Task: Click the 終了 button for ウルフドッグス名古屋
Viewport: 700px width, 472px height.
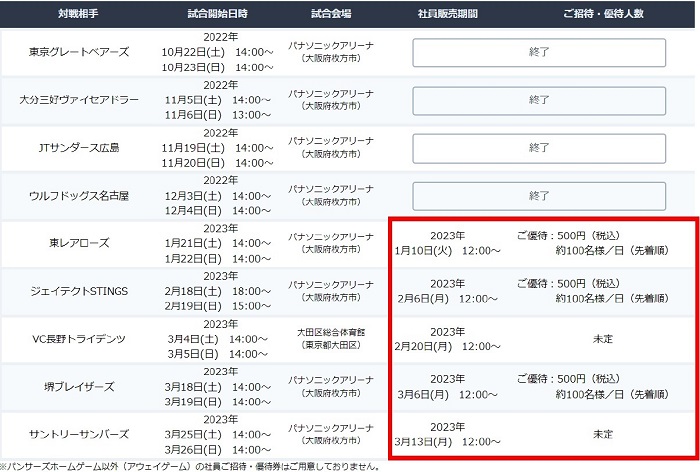Action: [539, 196]
